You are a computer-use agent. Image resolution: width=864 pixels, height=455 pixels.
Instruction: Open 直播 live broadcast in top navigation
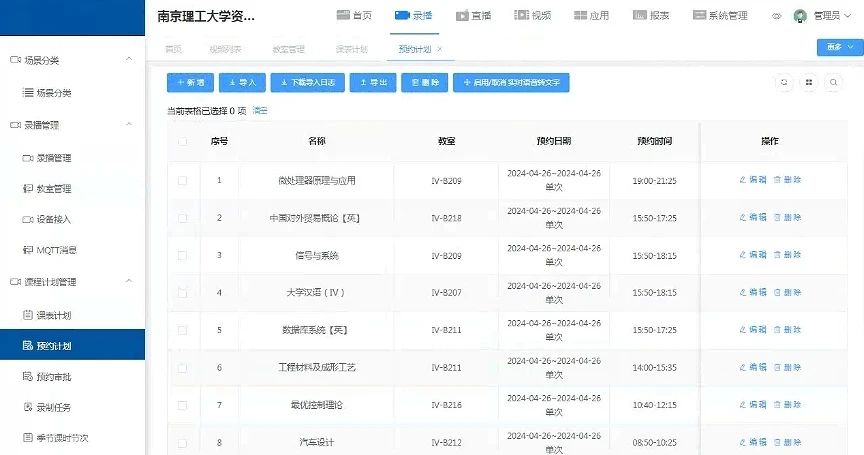(474, 16)
